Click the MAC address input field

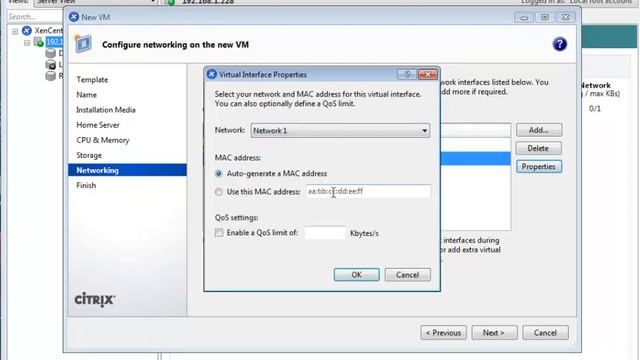click(x=369, y=191)
